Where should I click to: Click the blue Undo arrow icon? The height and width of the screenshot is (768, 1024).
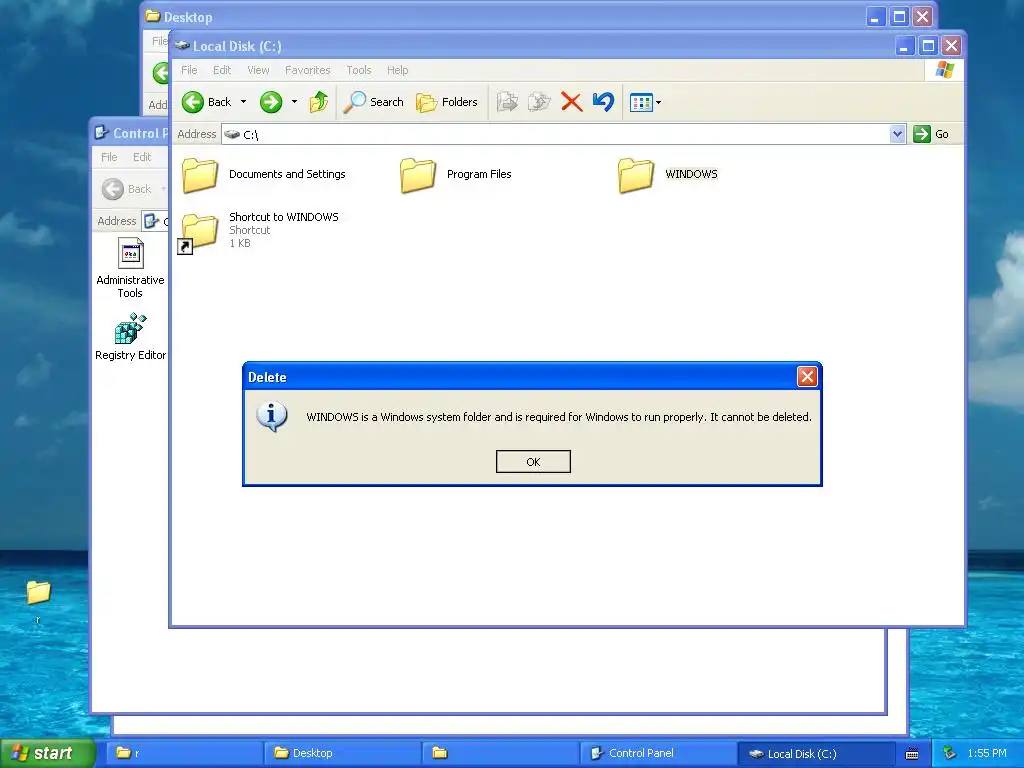click(x=603, y=102)
